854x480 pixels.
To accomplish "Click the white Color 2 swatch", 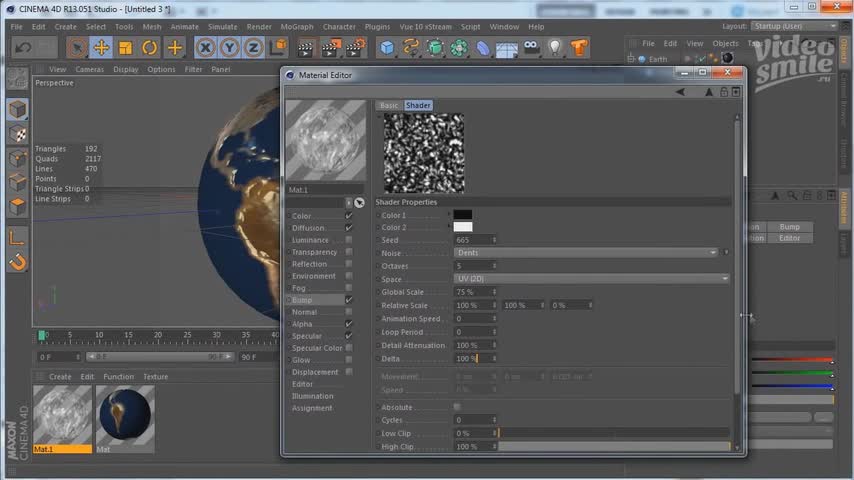I will click(x=463, y=227).
